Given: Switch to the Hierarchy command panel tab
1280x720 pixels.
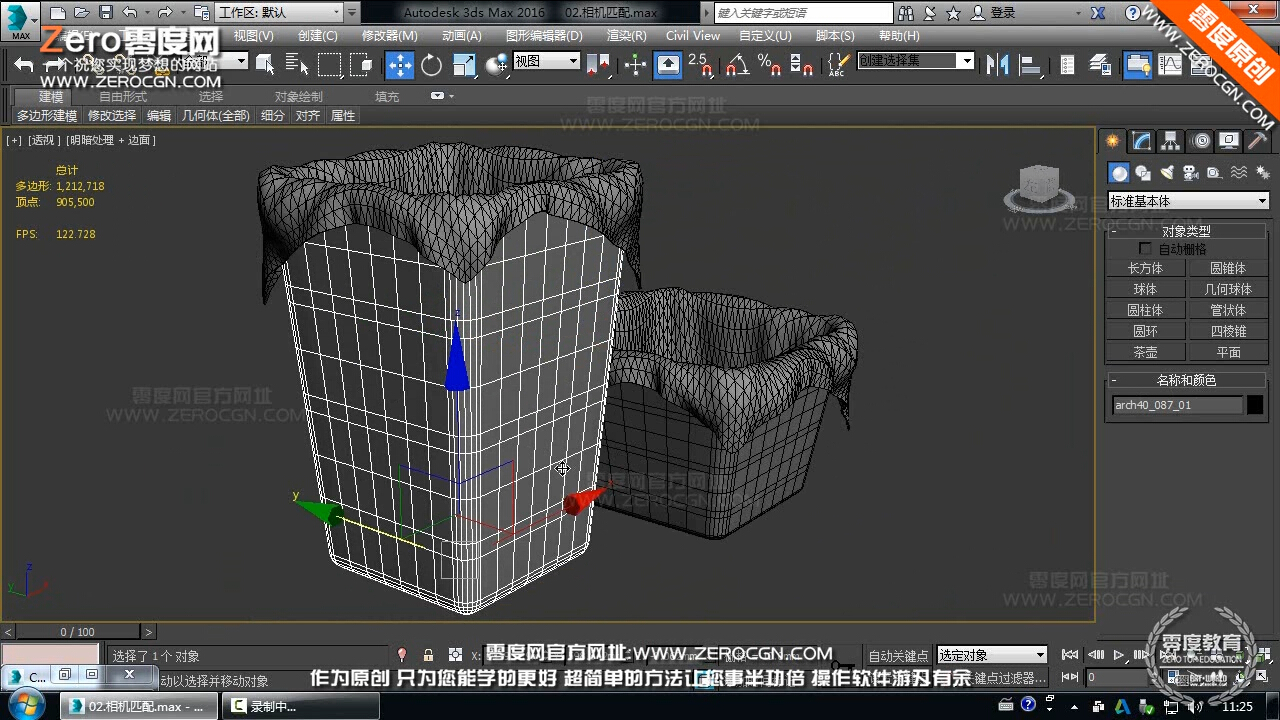Looking at the screenshot, I should coord(1170,141).
